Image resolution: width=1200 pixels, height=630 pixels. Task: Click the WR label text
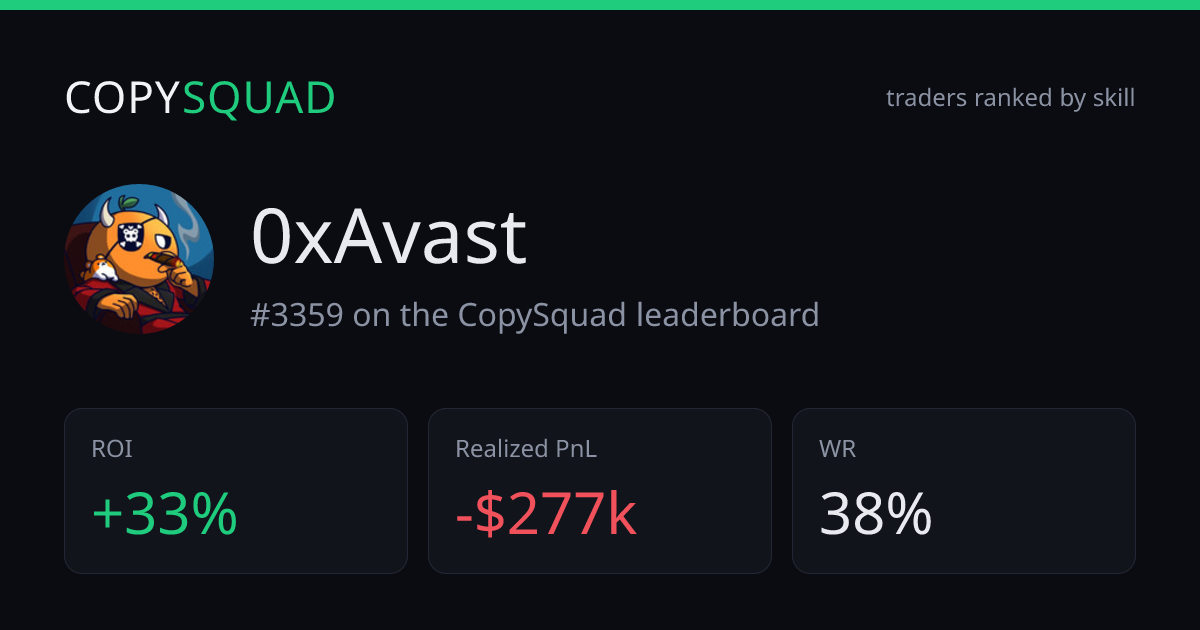pos(838,449)
